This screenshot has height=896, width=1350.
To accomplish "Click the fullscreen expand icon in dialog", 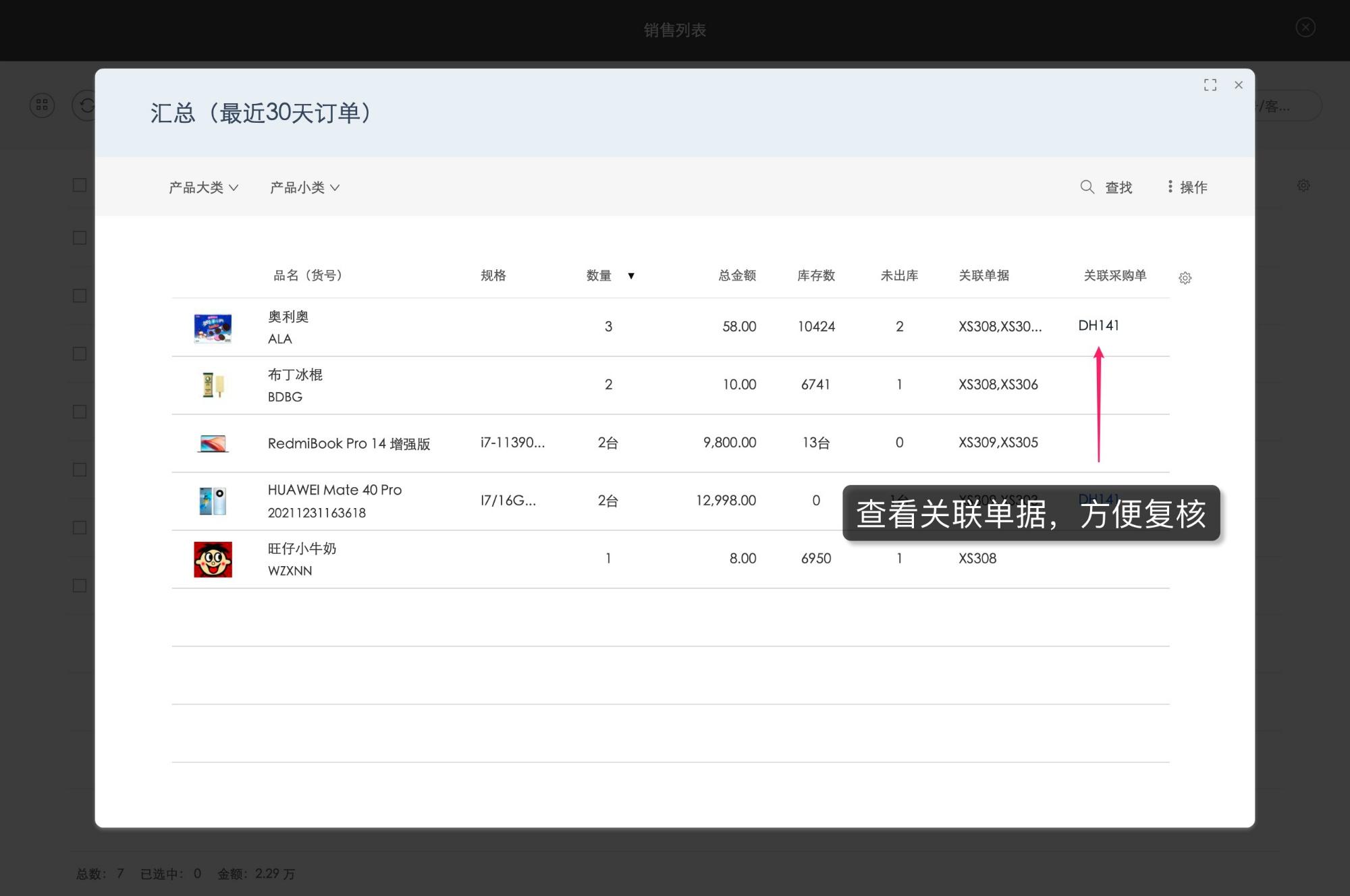I will point(1210,85).
